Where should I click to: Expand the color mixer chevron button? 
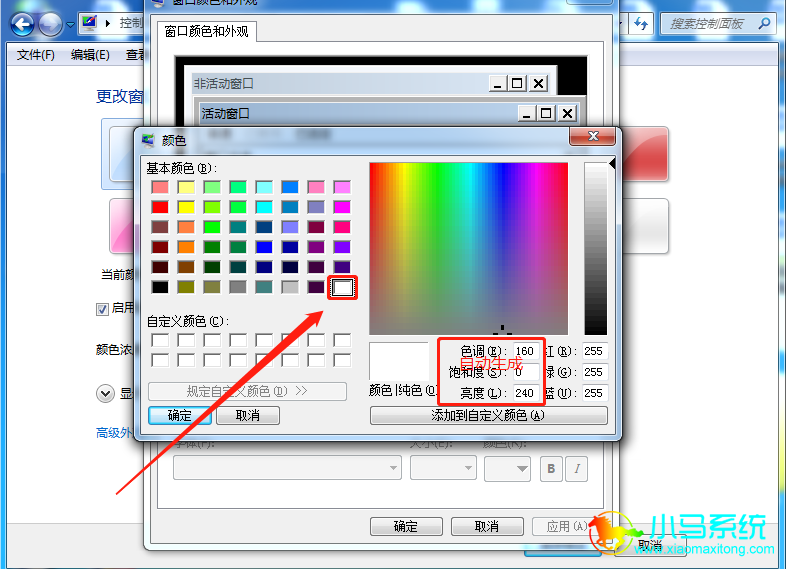click(105, 394)
